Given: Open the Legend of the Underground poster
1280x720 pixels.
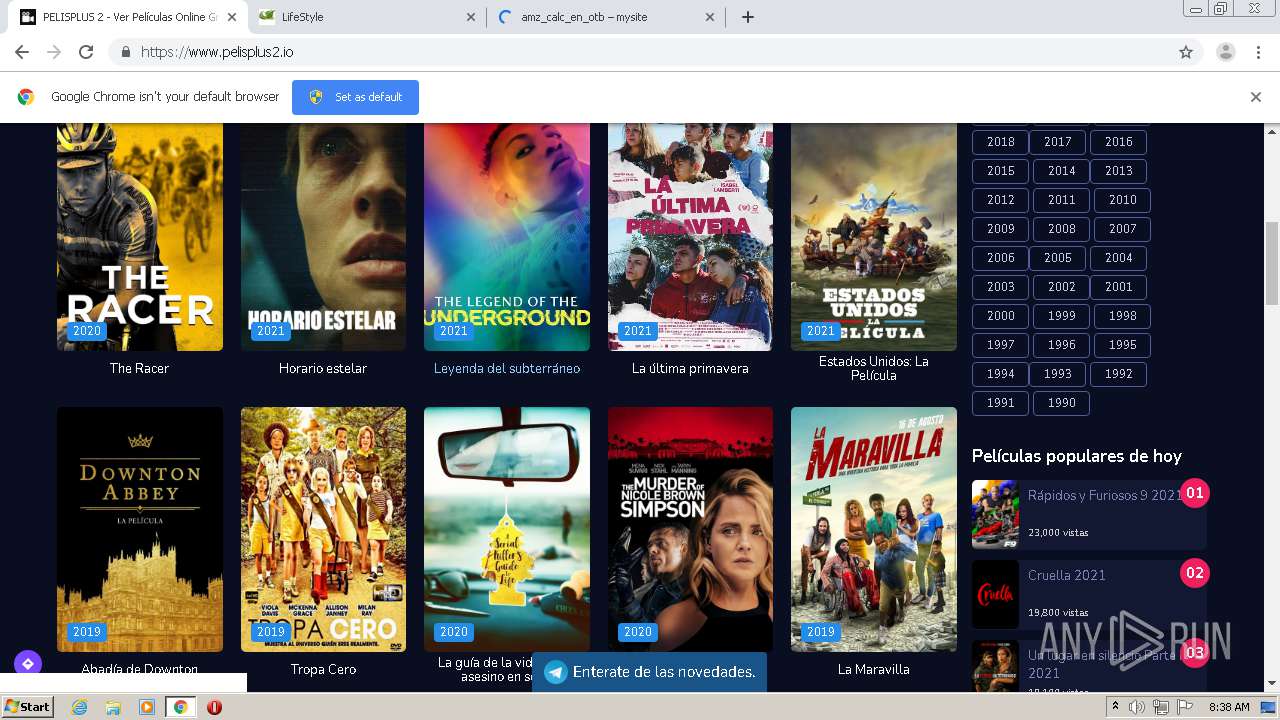Looking at the screenshot, I should tap(507, 237).
